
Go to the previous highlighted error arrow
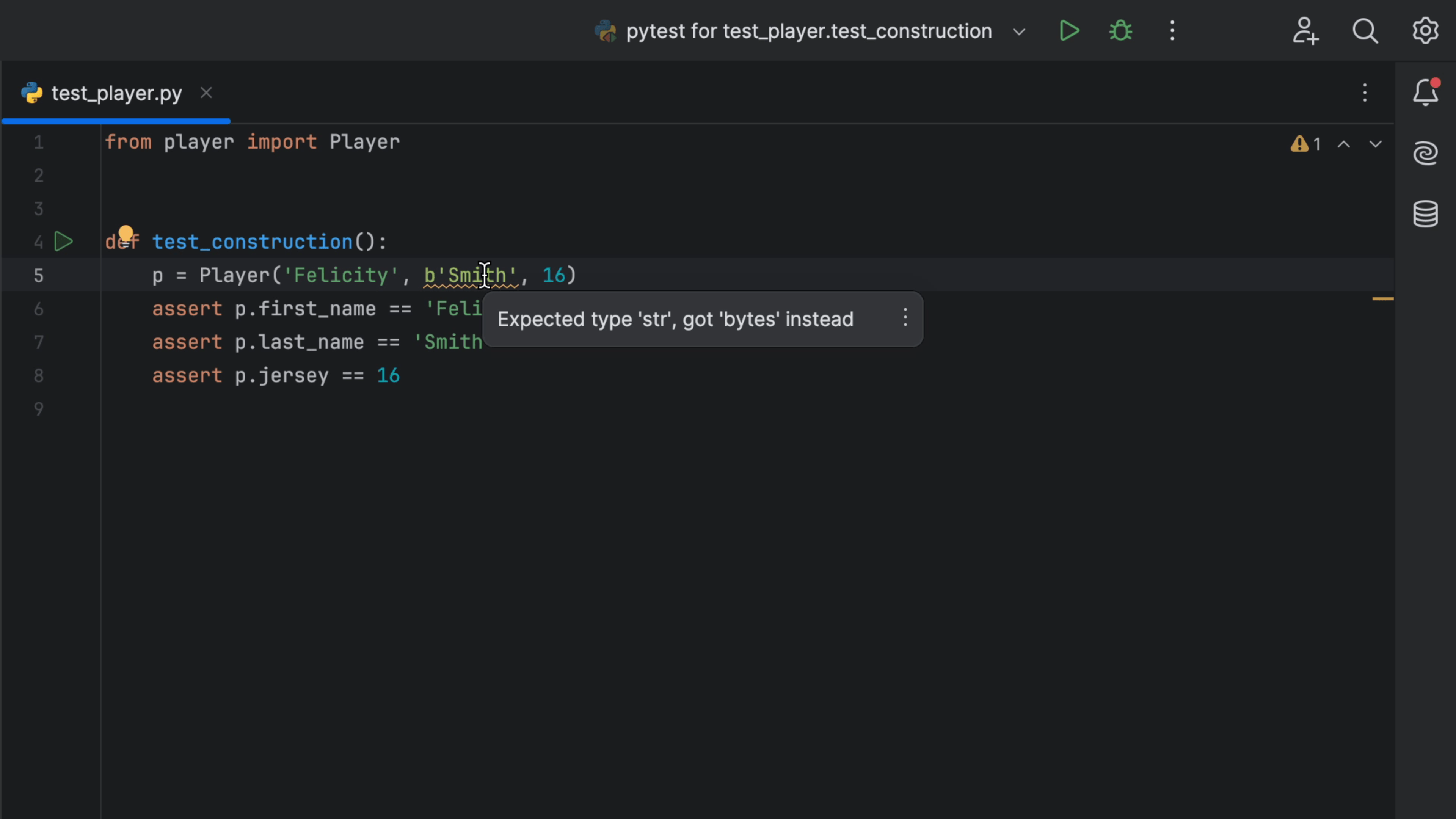click(x=1343, y=145)
